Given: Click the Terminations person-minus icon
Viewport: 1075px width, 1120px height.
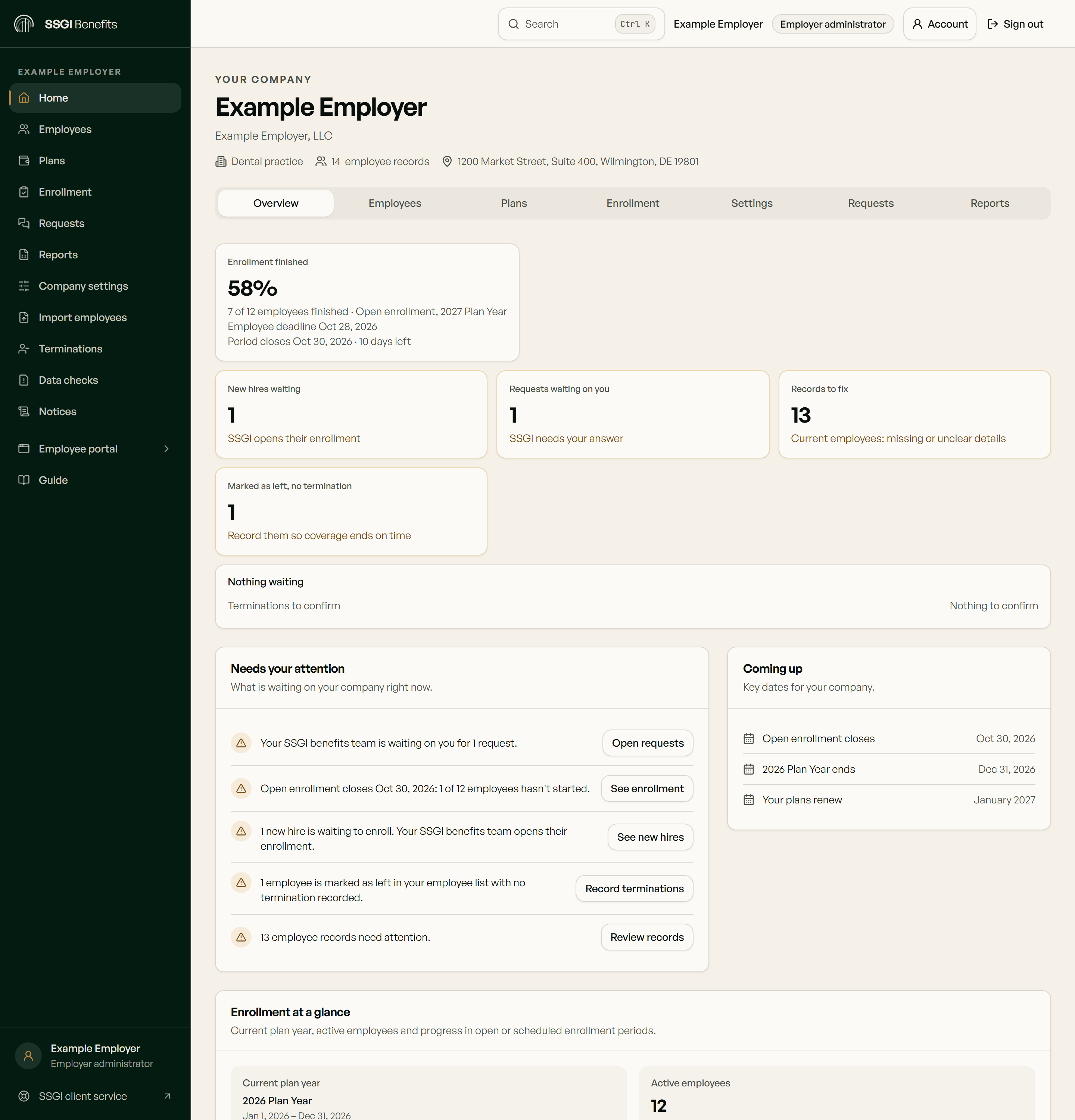Looking at the screenshot, I should [x=24, y=349].
